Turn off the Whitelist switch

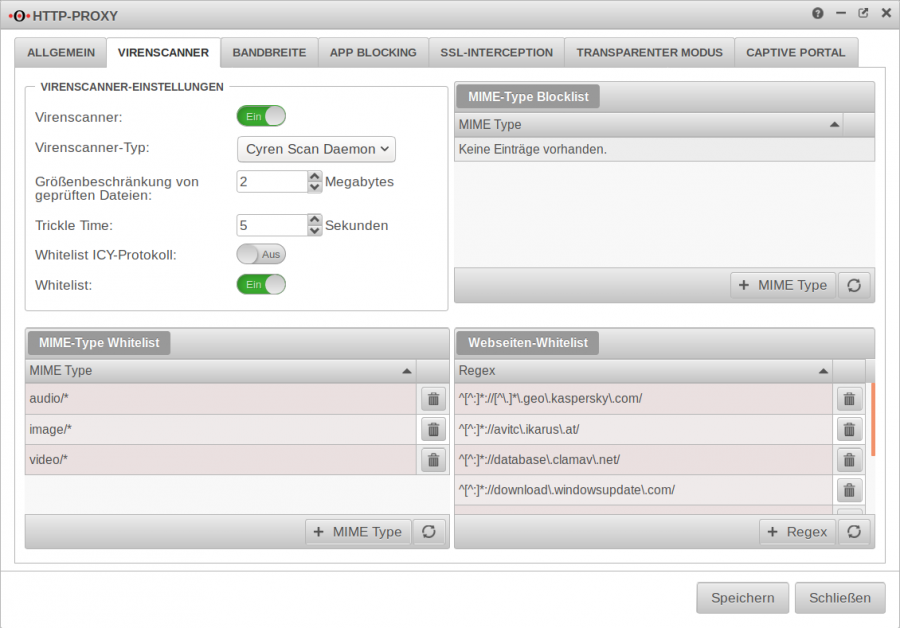pos(260,284)
